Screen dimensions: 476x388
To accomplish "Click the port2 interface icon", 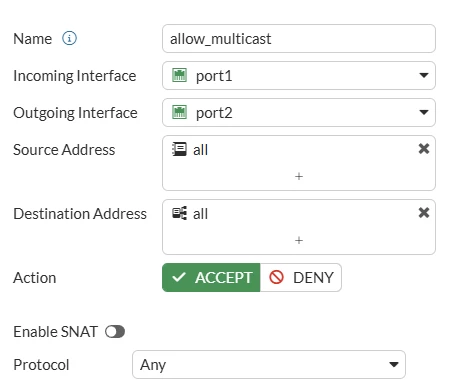I will [x=179, y=112].
